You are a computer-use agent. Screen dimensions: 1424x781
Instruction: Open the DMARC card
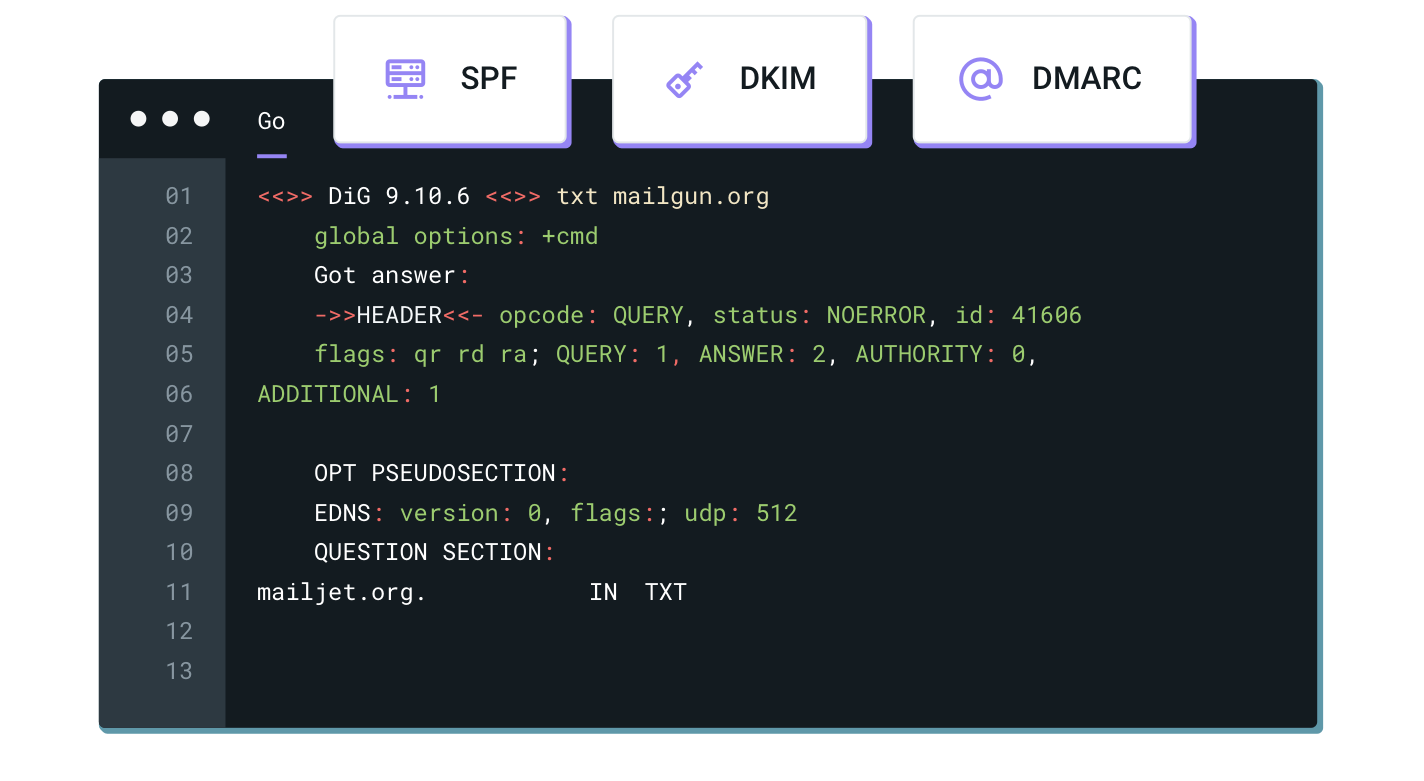pyautogui.click(x=1052, y=79)
